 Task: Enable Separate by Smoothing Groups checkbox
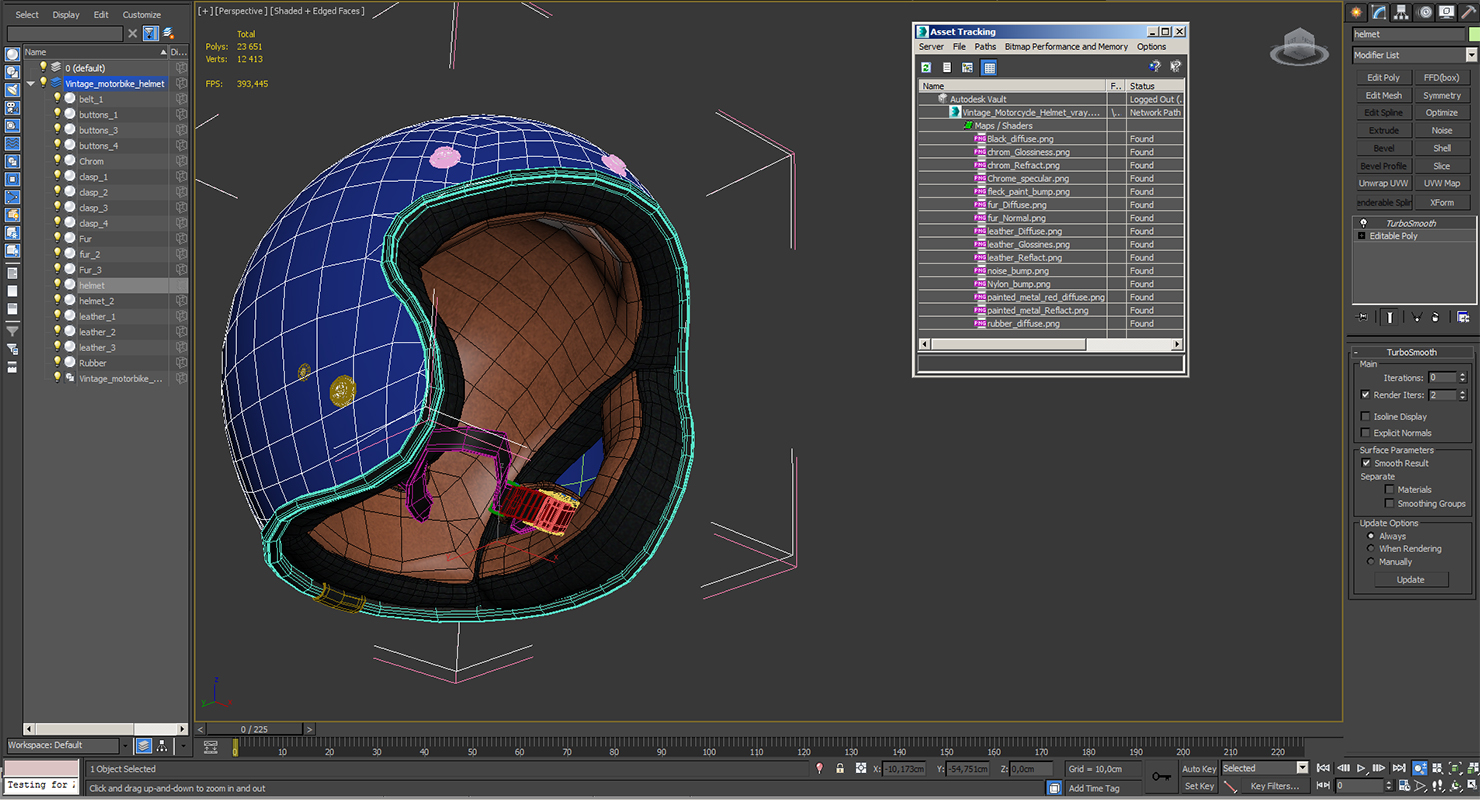pyautogui.click(x=1389, y=504)
